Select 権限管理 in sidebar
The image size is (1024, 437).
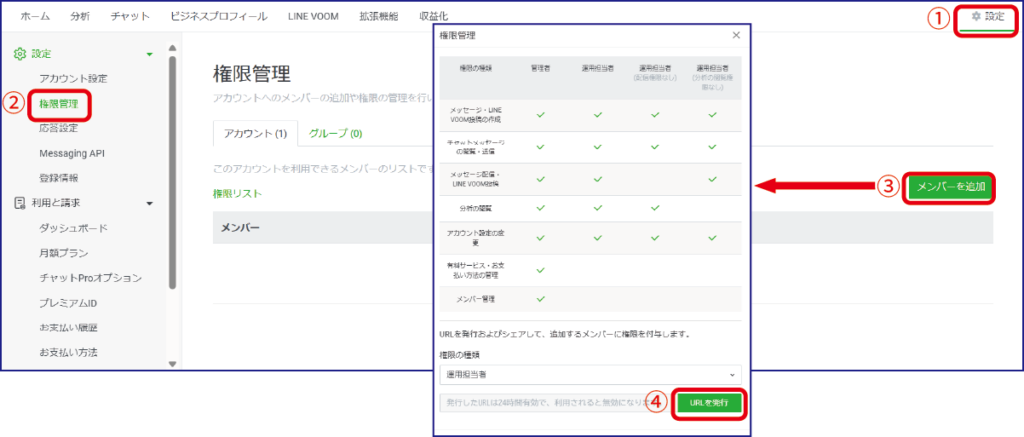point(58,103)
